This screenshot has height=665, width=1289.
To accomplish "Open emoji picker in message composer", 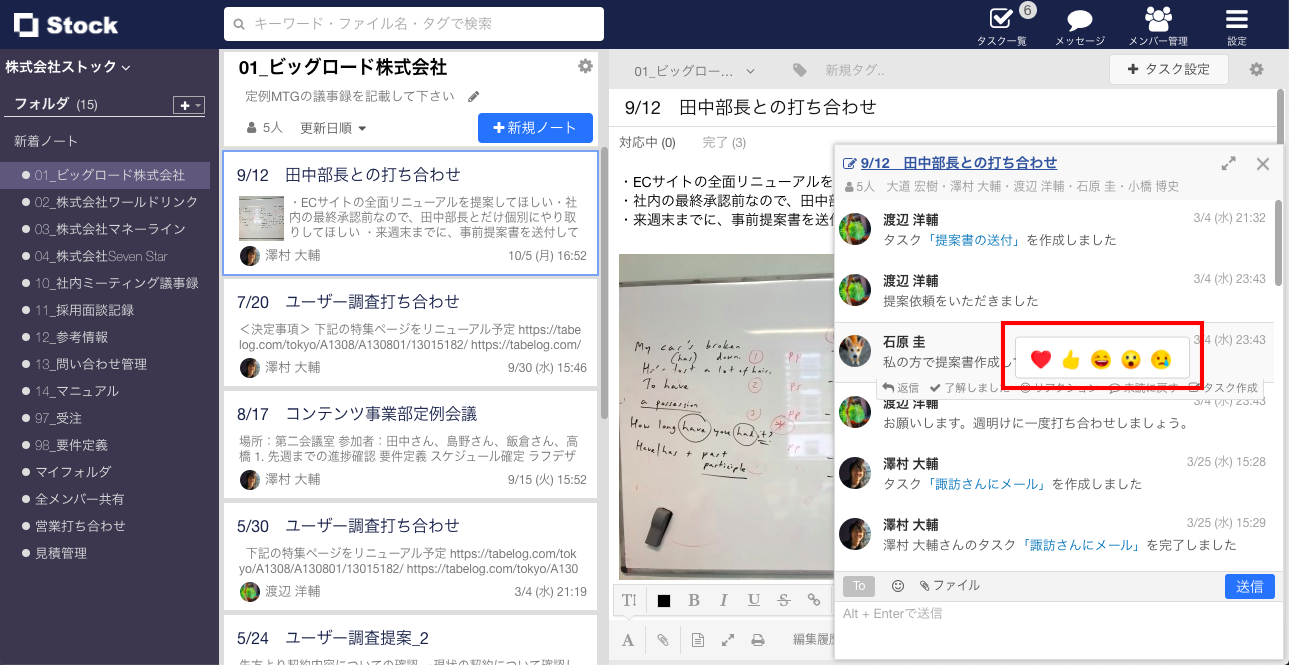I will point(897,586).
